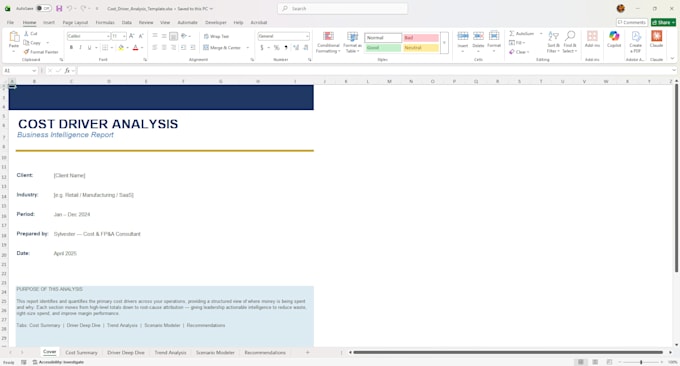The width and height of the screenshot is (680, 366).
Task: Open Format as Table
Action: point(352,42)
